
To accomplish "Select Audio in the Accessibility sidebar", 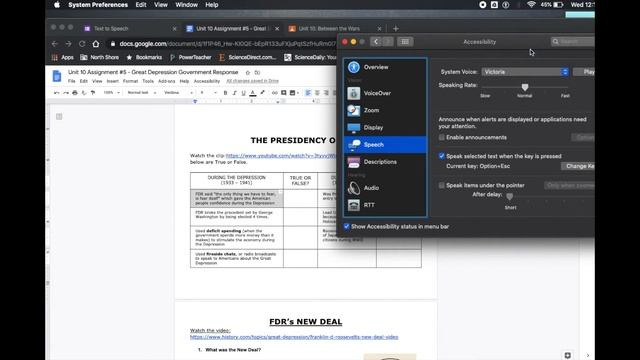I will click(385, 188).
